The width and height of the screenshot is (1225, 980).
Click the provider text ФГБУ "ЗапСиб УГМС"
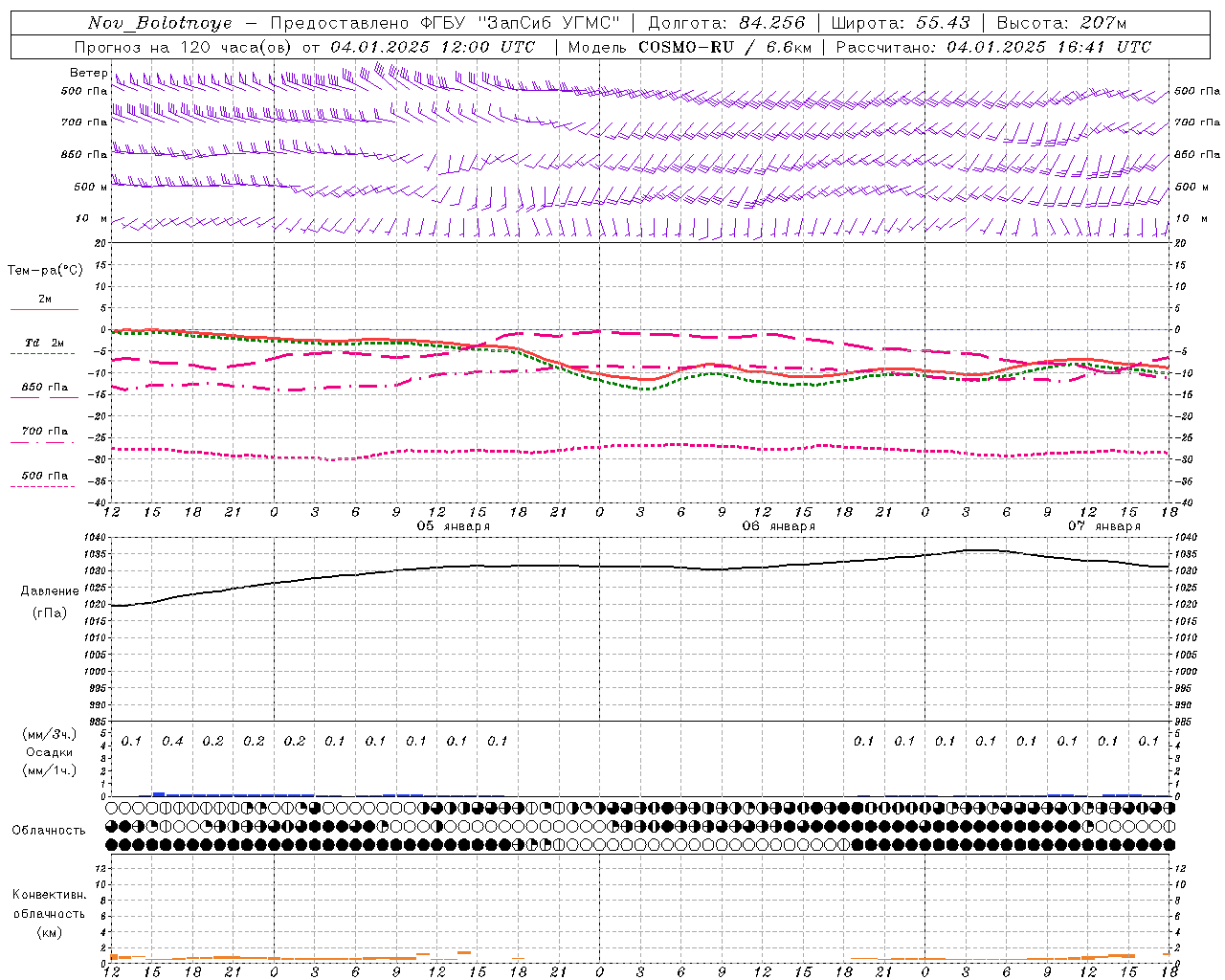(520, 23)
